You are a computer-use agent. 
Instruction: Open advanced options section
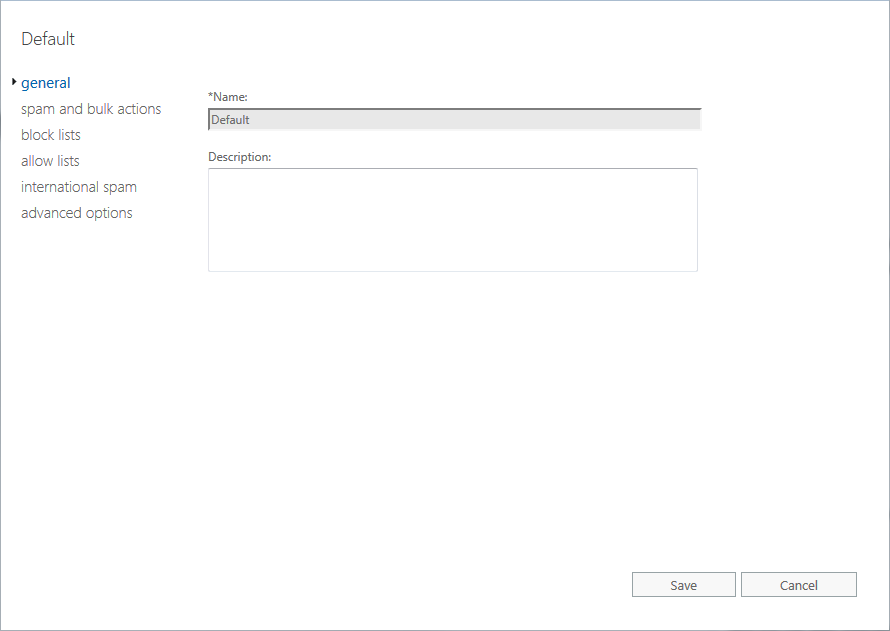click(77, 213)
